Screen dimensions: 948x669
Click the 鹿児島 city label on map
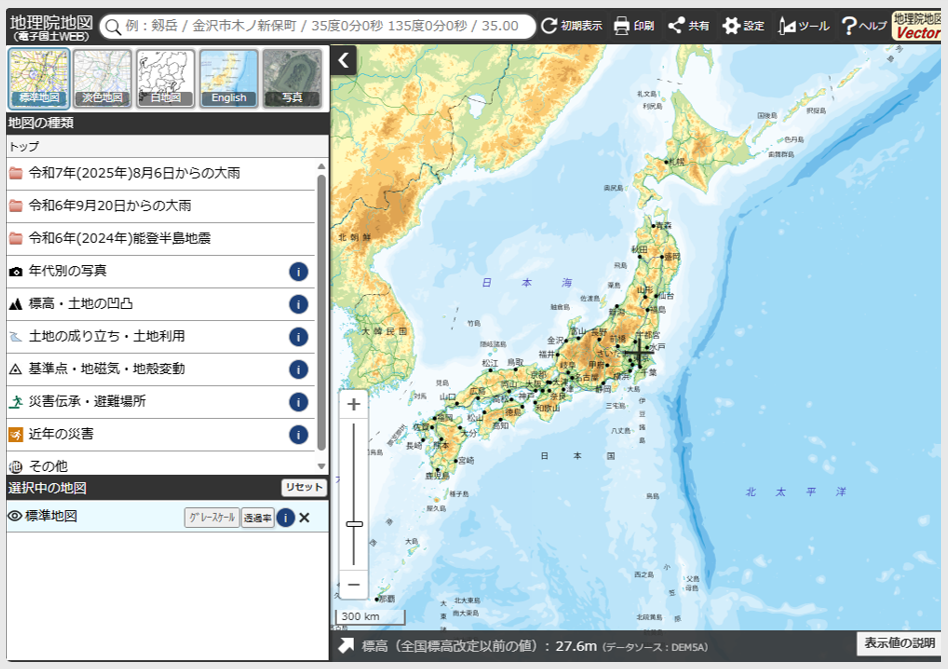coord(438,476)
